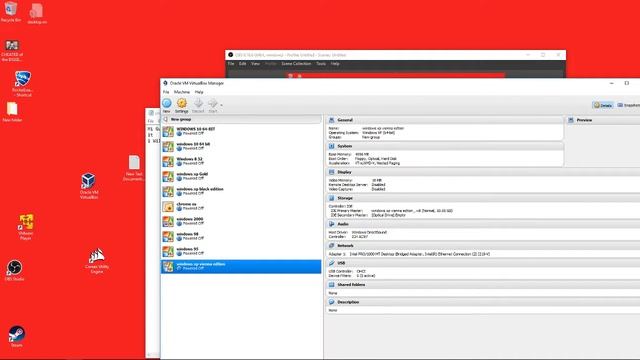This screenshot has width=640, height=360.
Task: Select the Steam desktop icon
Action: [x=16, y=336]
